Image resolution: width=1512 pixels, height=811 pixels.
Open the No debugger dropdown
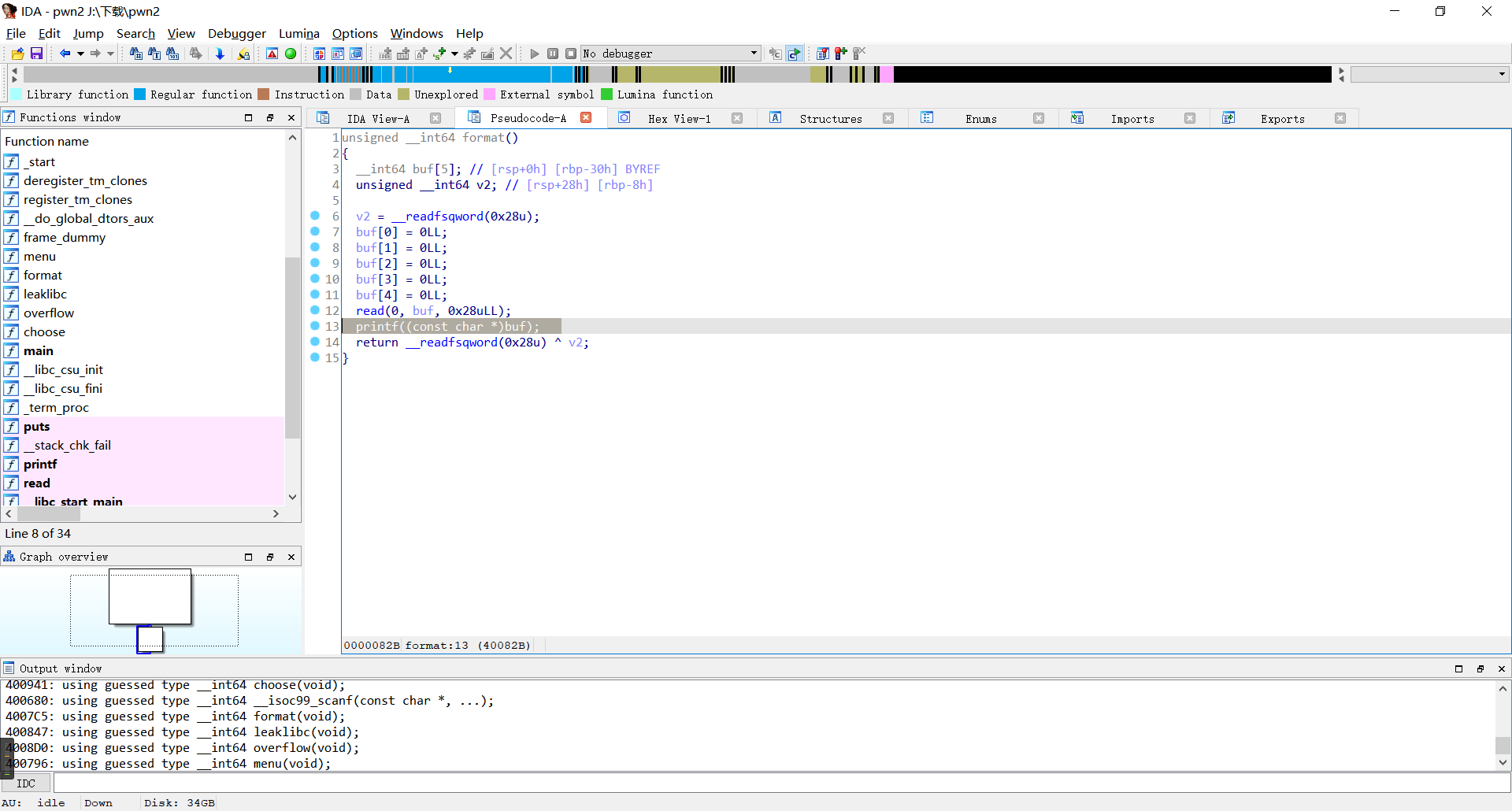click(754, 54)
